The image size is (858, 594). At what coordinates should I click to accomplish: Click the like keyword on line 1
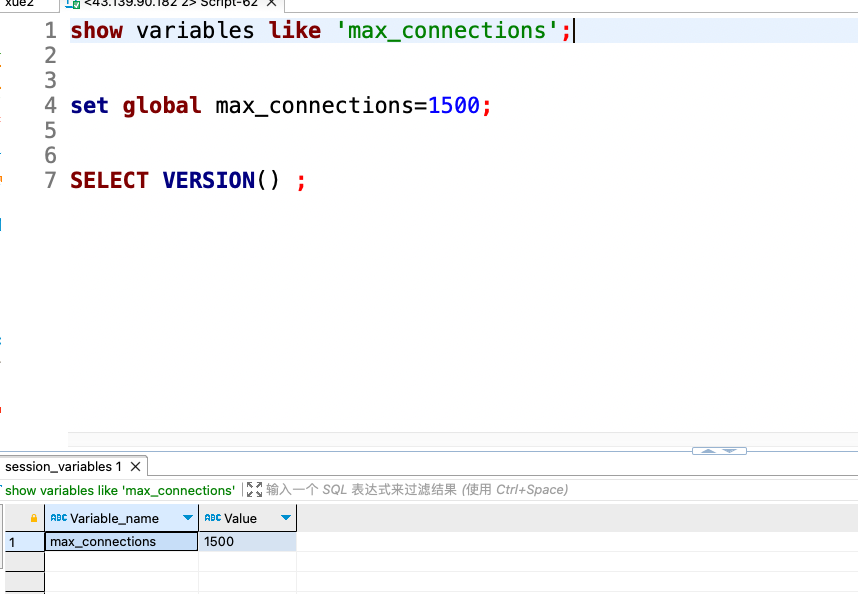[x=294, y=31]
